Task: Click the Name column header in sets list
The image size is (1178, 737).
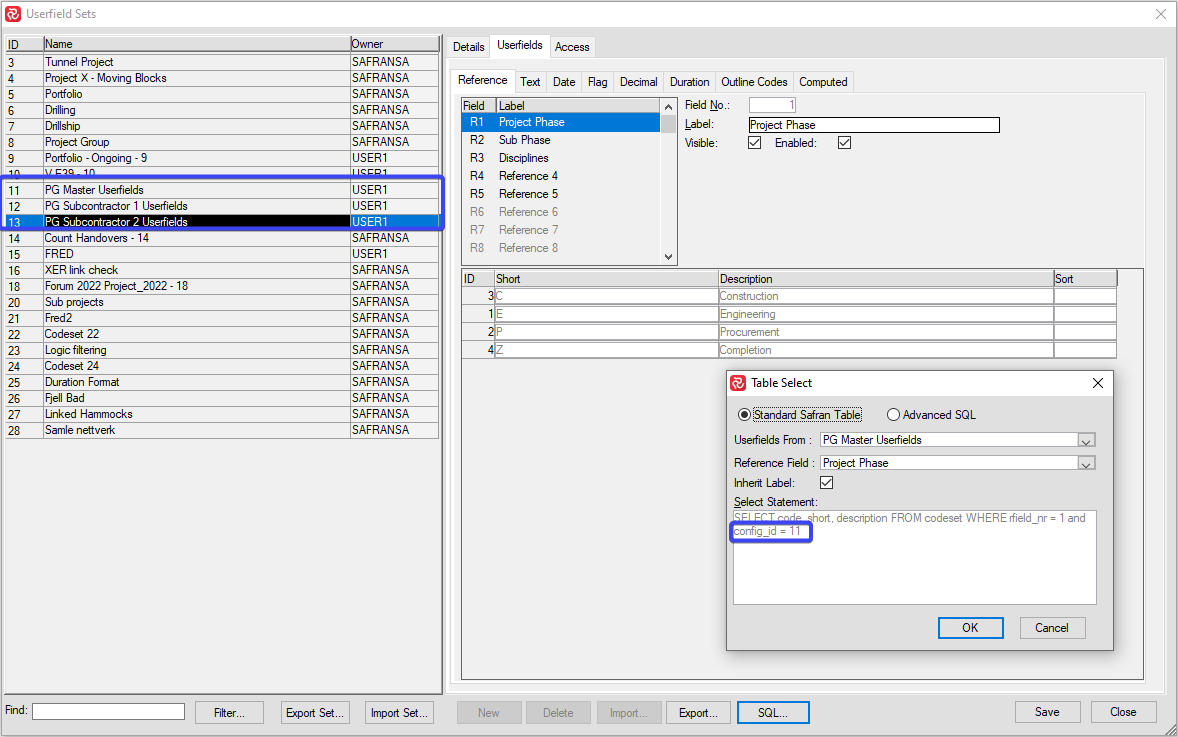Action: pyautogui.click(x=197, y=44)
